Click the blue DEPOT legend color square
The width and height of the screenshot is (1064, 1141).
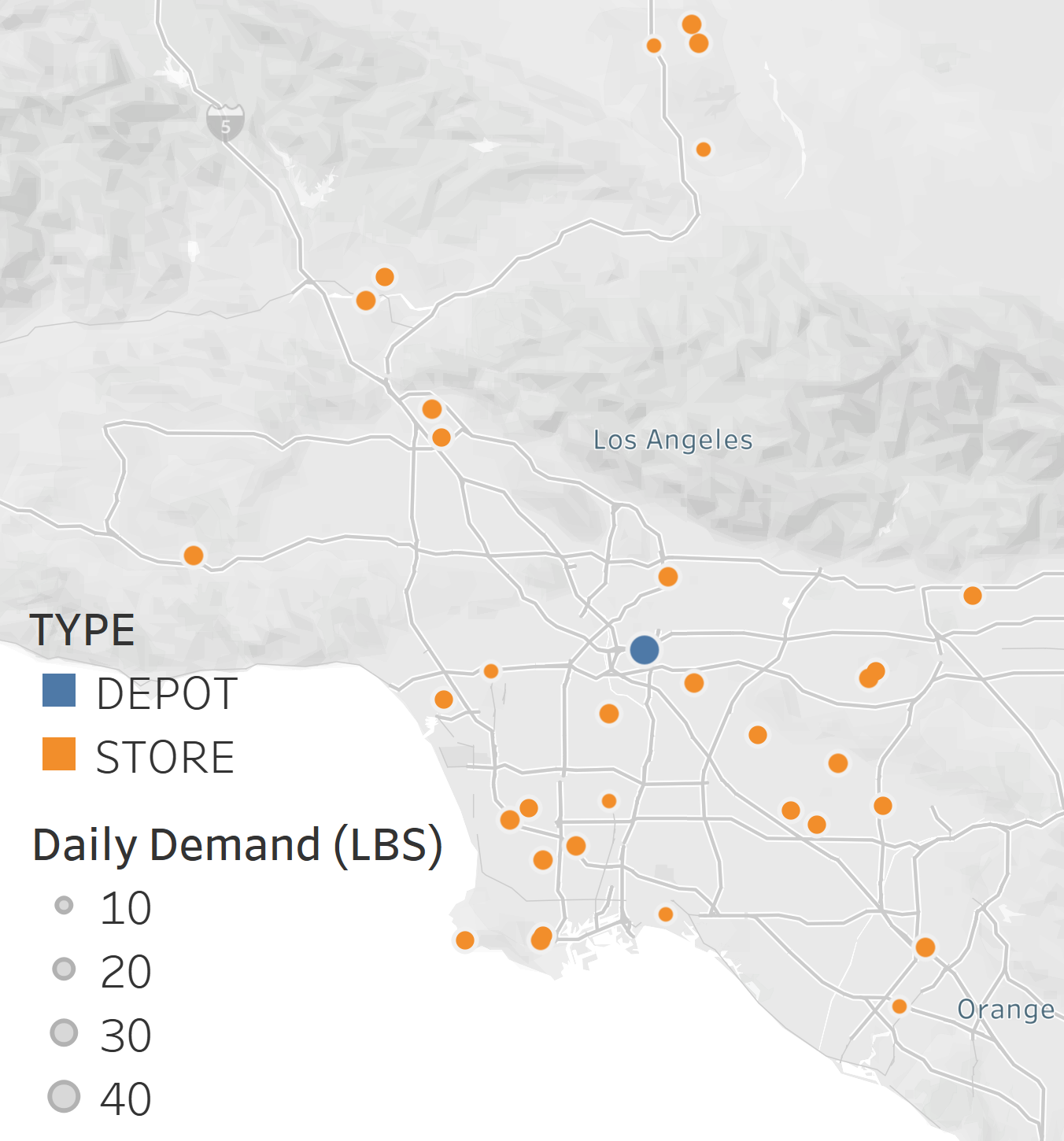(x=59, y=691)
